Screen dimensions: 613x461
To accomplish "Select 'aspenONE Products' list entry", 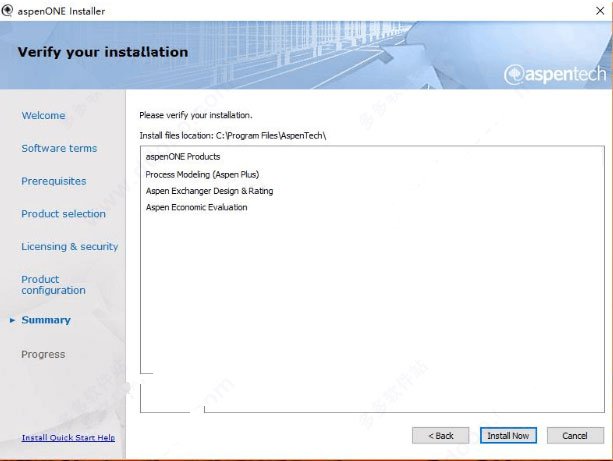I will click(183, 157).
